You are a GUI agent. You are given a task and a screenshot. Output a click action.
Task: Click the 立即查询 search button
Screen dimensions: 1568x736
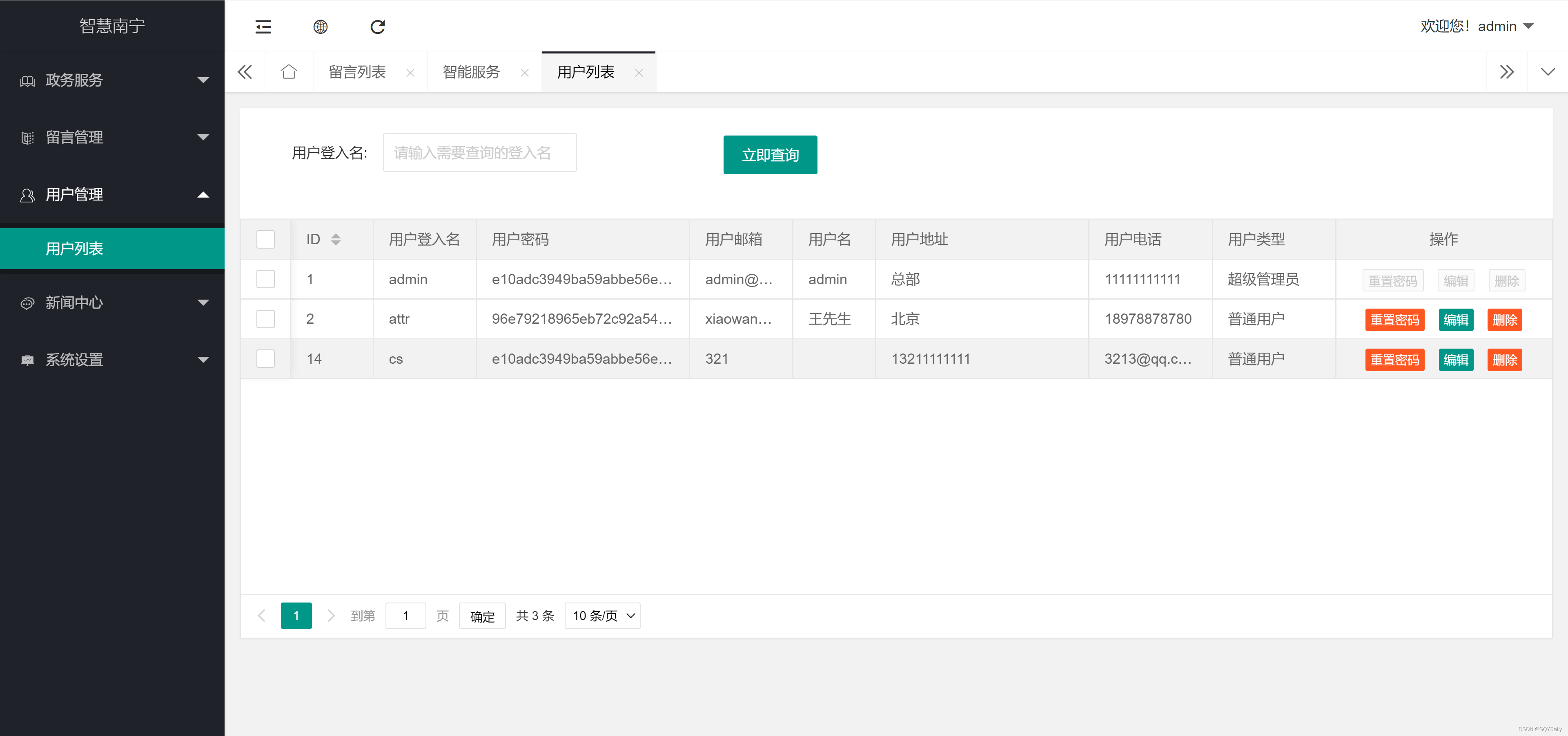770,154
